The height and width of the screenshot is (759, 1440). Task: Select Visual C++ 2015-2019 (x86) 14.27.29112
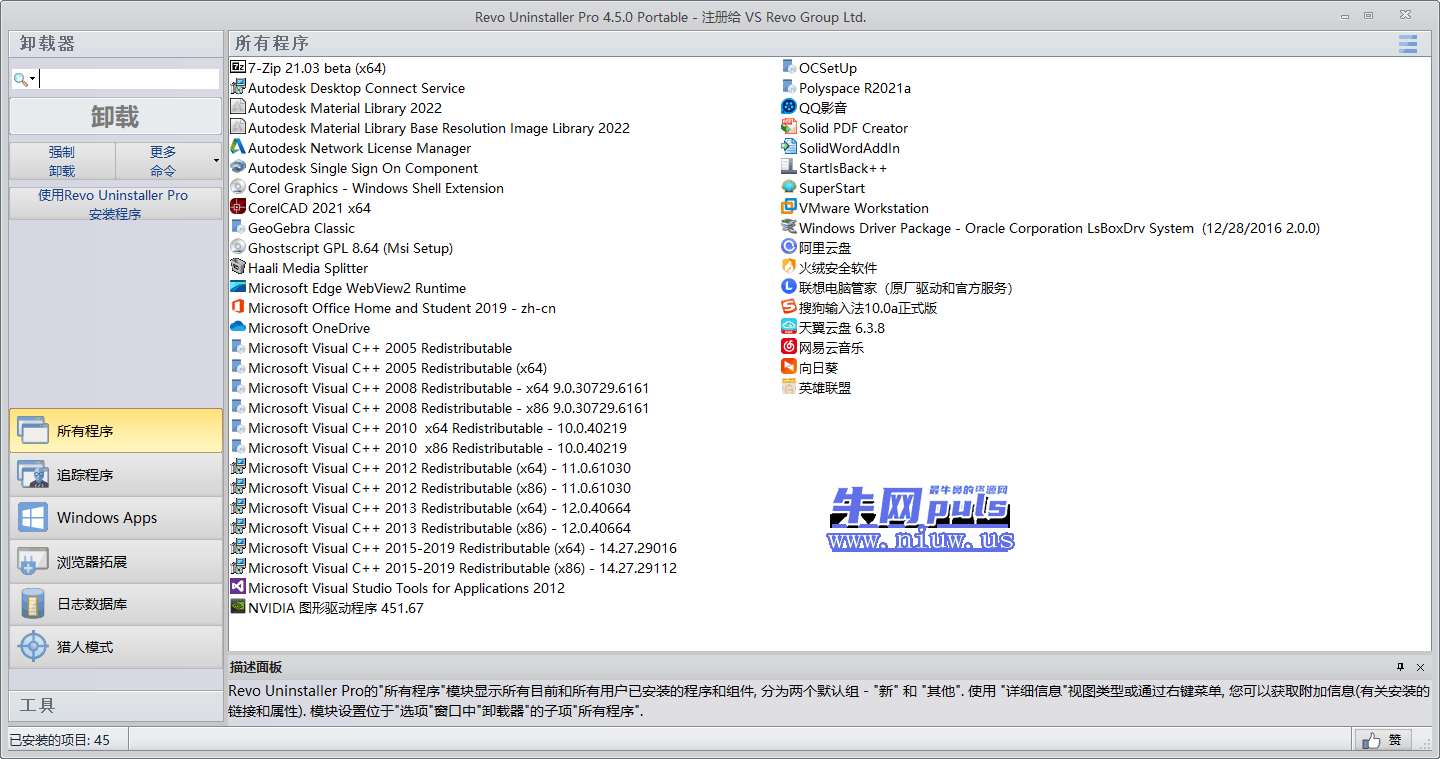463,568
